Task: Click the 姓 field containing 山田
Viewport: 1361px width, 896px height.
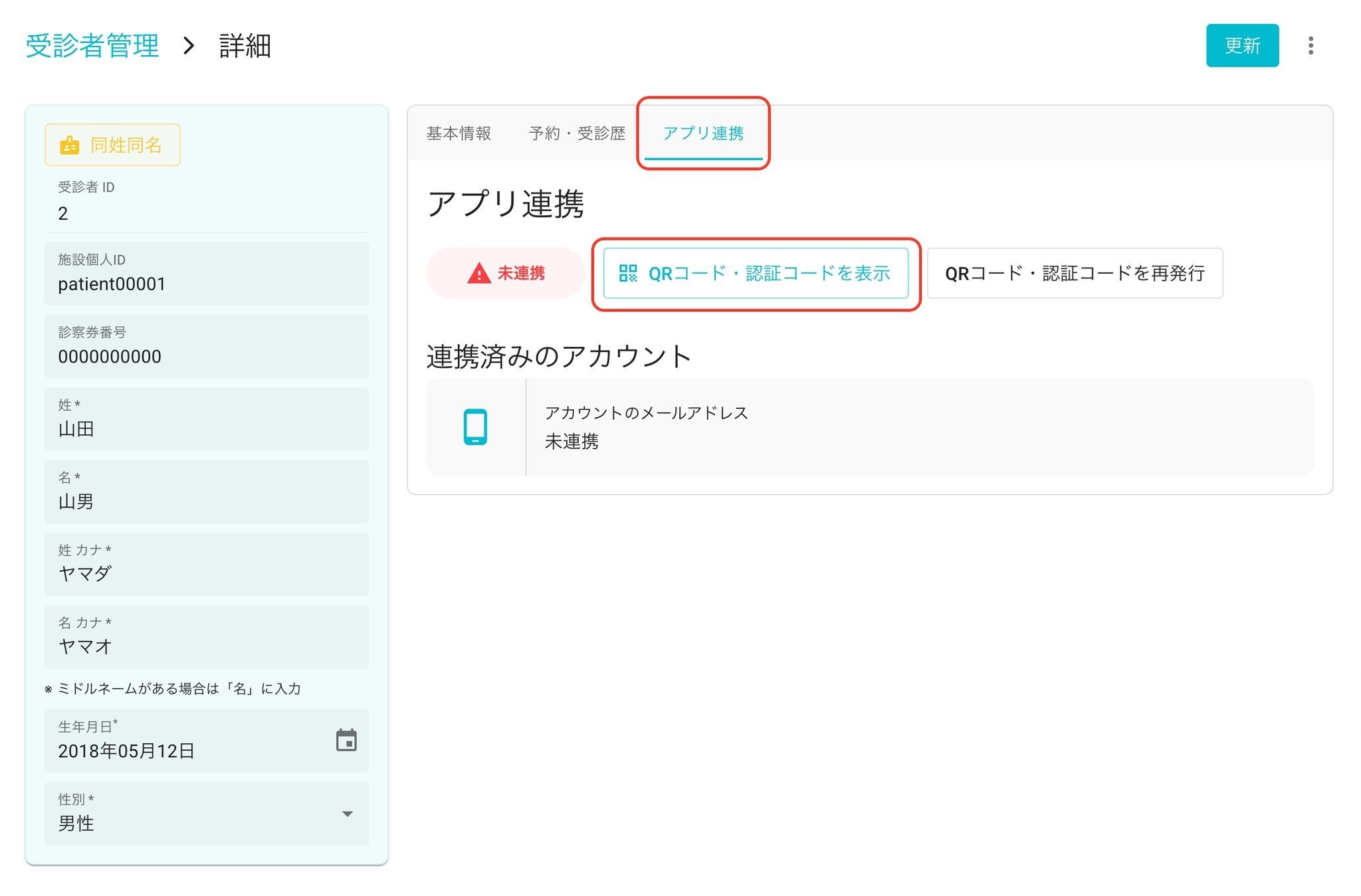Action: [206, 420]
